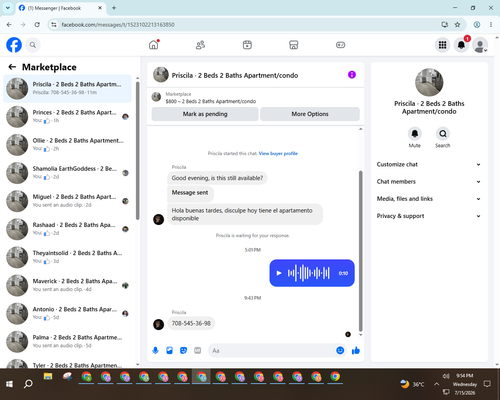
Task: Open Priscila conversation in the chat list
Action: pyautogui.click(x=67, y=89)
